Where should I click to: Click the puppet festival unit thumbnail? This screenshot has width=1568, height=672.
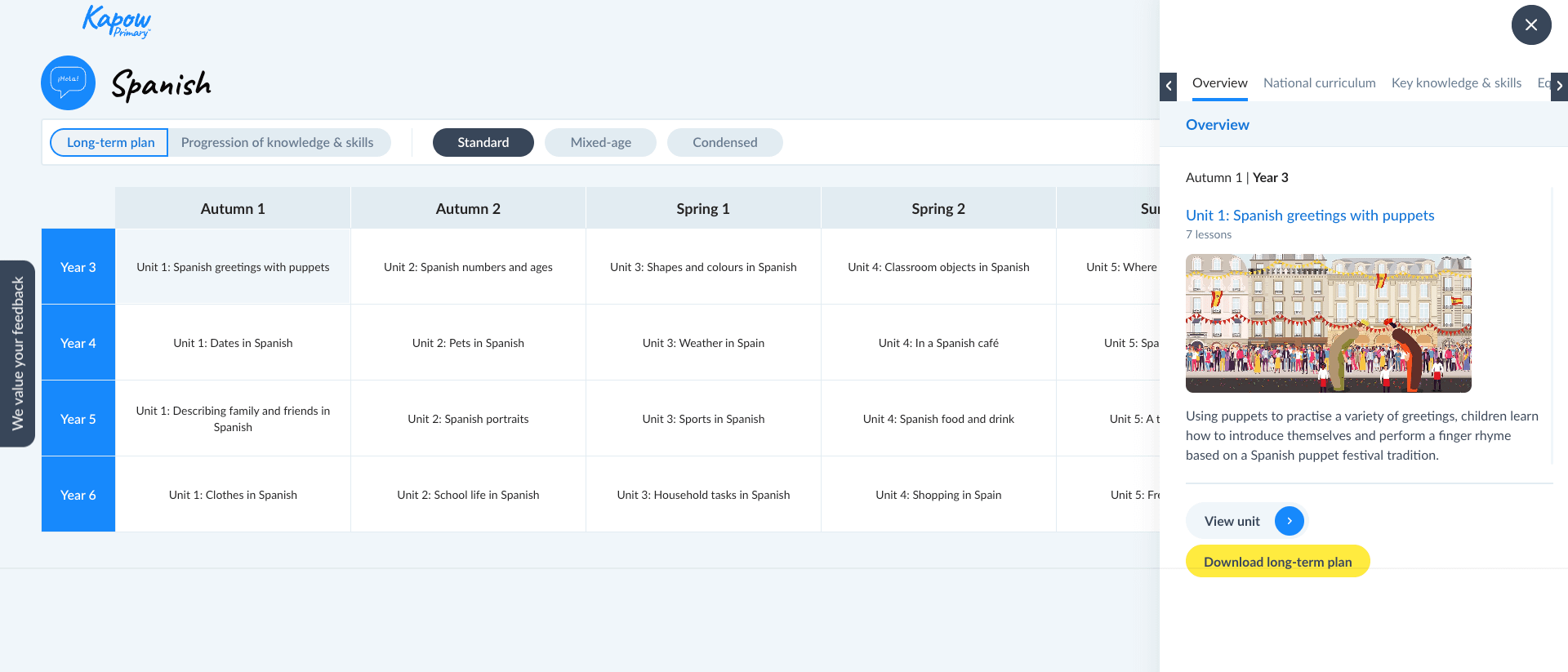[x=1328, y=323]
